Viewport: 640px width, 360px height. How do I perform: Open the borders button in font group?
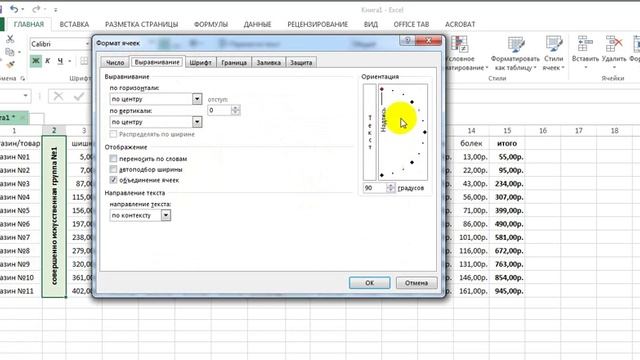click(x=84, y=61)
